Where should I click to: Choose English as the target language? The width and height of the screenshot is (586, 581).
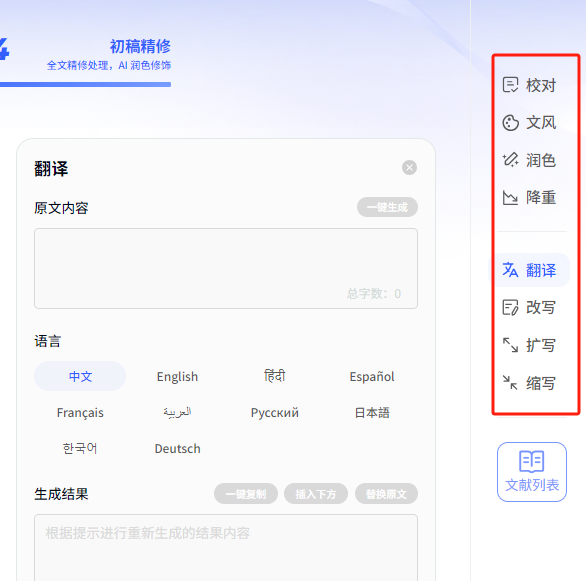177,376
